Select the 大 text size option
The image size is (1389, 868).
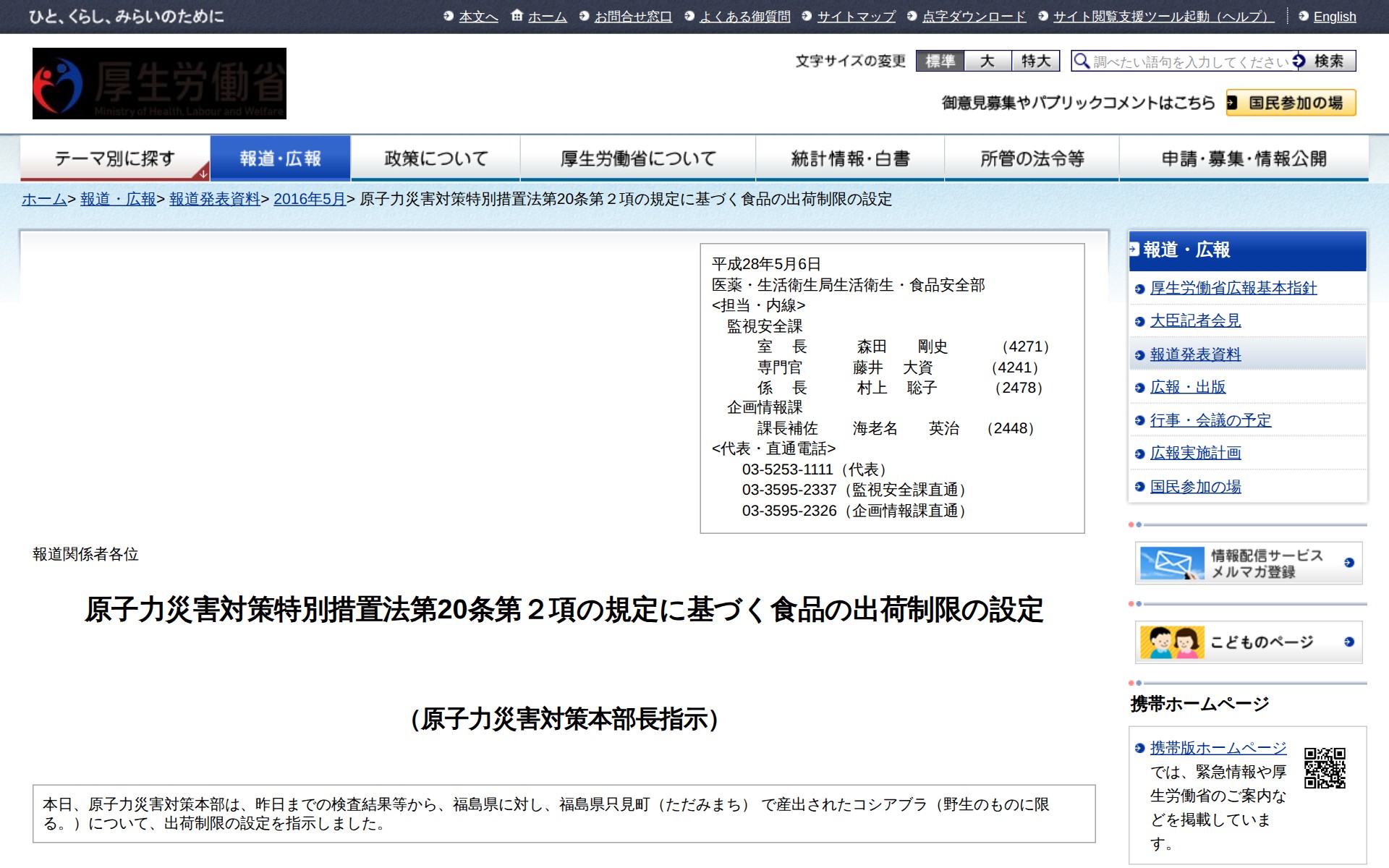(x=988, y=61)
